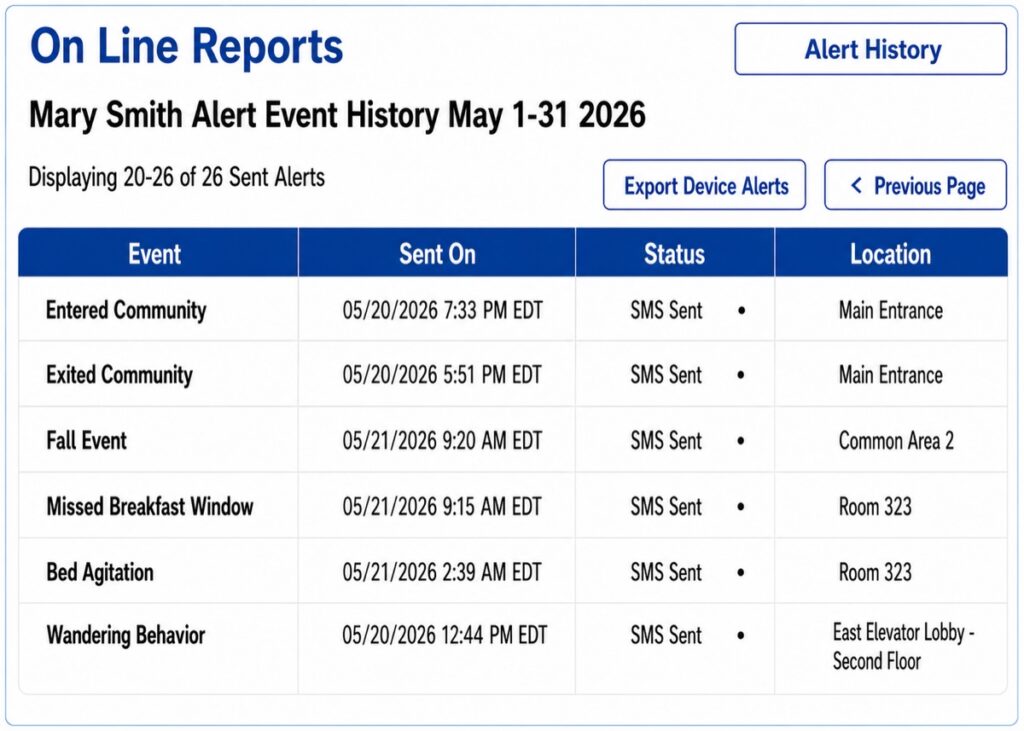
Task: Click SMS Sent status for Fall Event
Action: (x=666, y=440)
